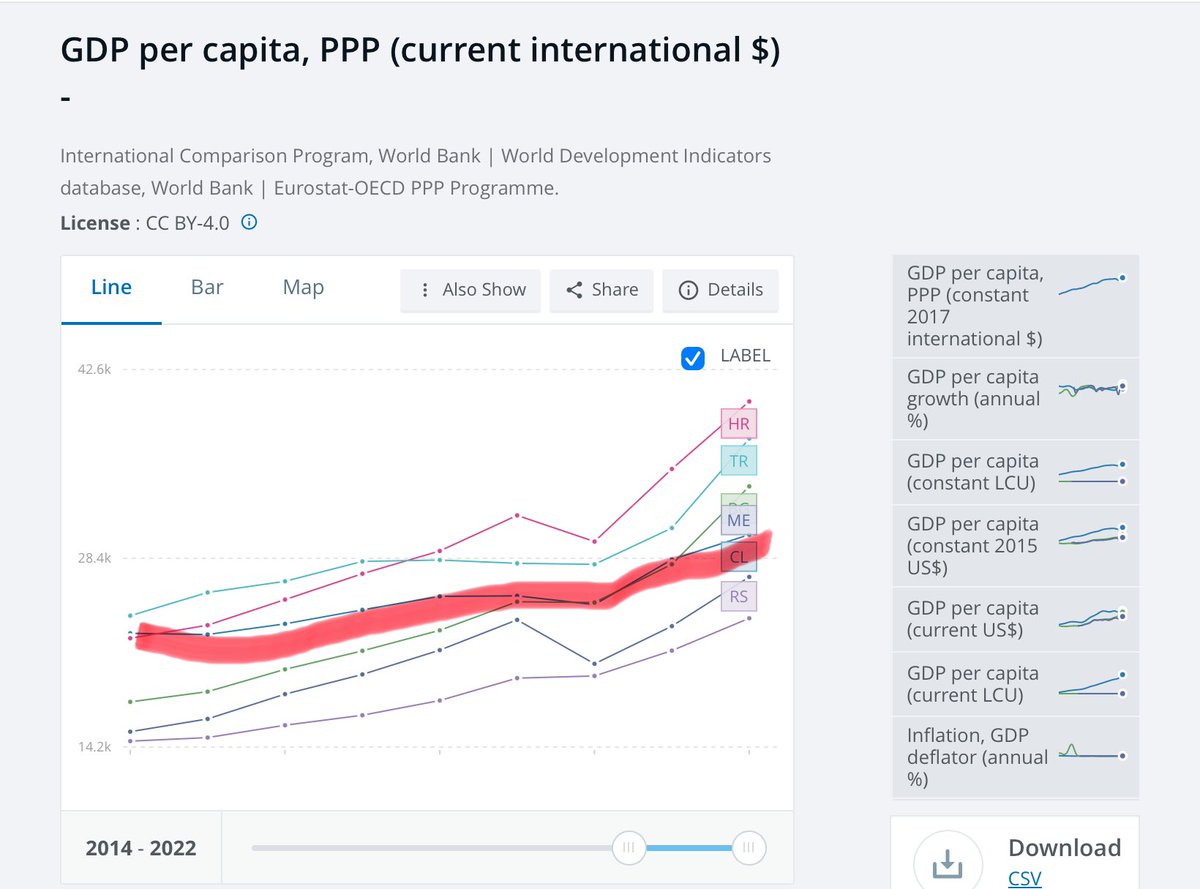
Task: Click the Share button
Action: click(602, 290)
